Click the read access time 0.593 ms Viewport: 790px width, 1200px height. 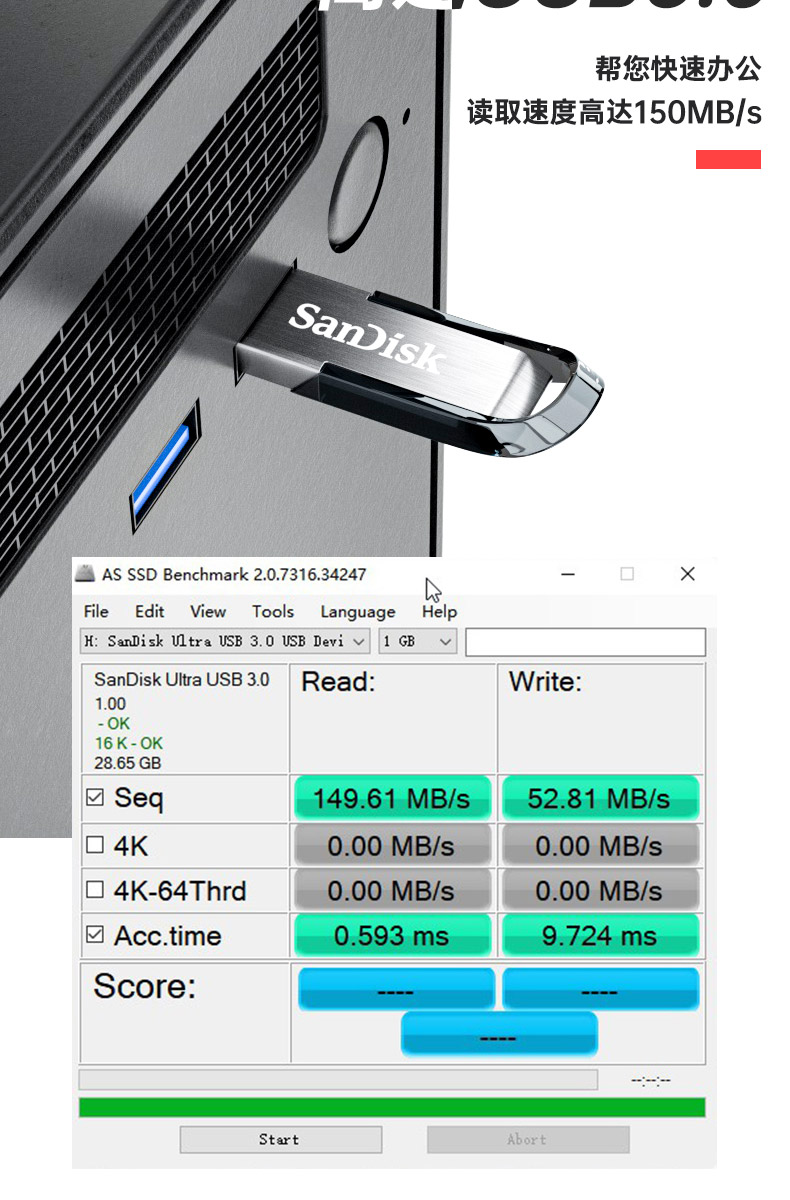click(x=392, y=935)
